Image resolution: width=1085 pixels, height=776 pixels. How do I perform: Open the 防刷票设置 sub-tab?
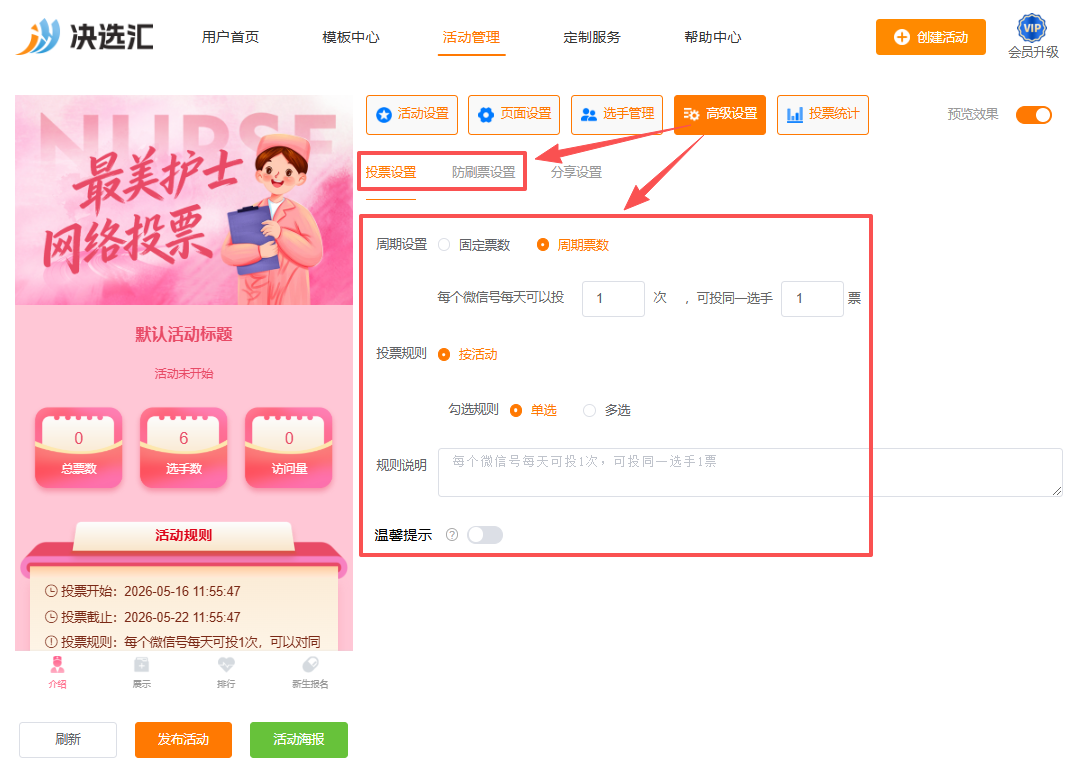[x=484, y=172]
